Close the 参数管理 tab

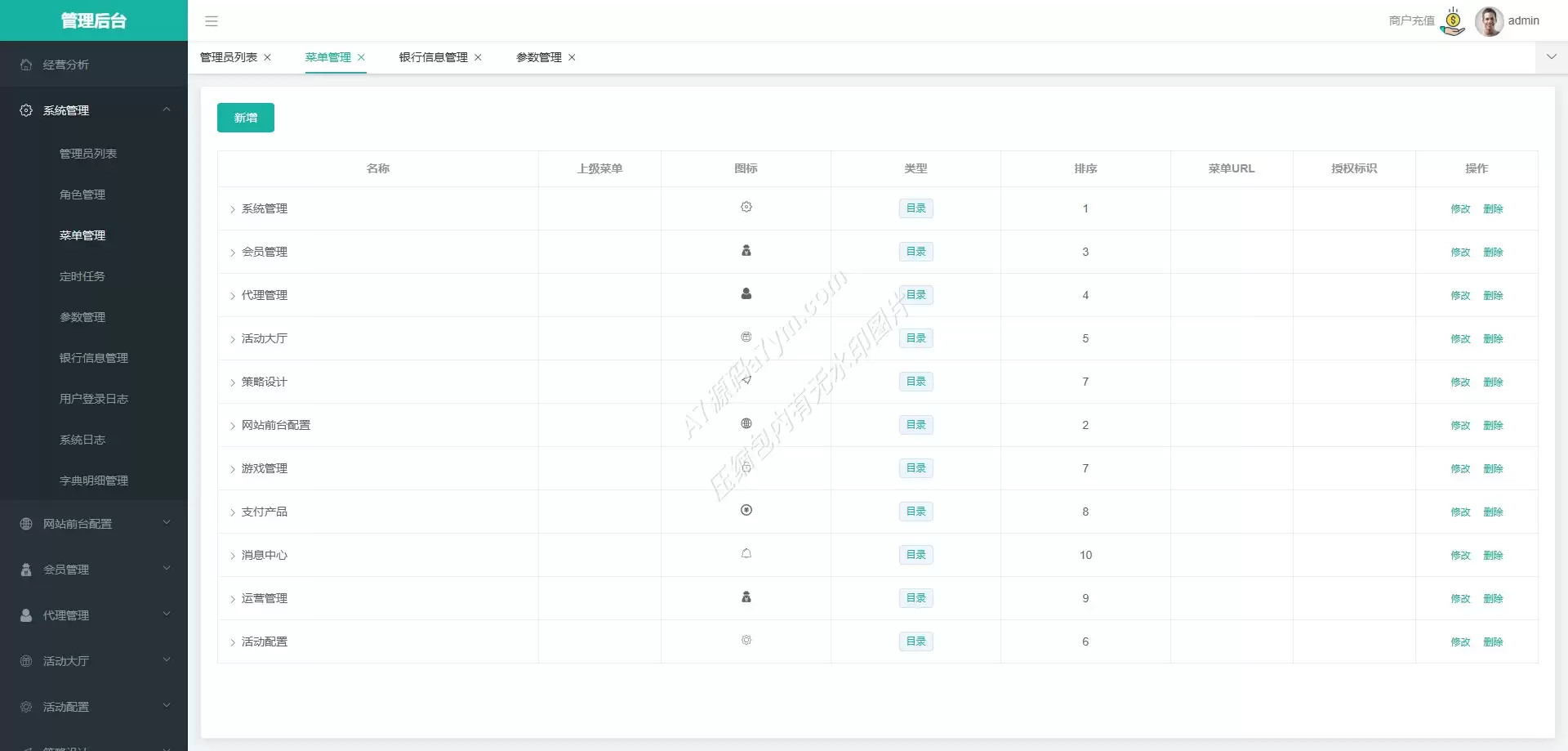pyautogui.click(x=572, y=57)
